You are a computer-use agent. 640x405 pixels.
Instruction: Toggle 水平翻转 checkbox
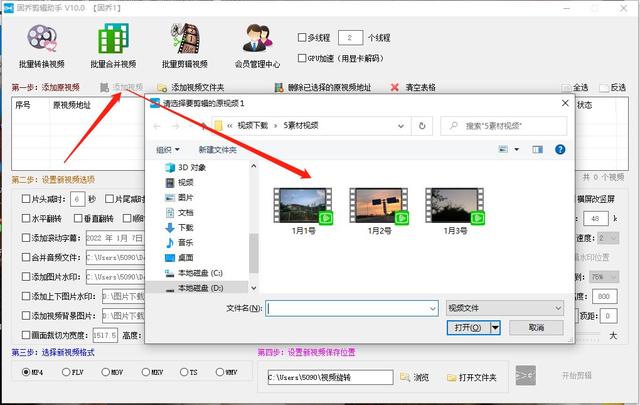(x=26, y=218)
